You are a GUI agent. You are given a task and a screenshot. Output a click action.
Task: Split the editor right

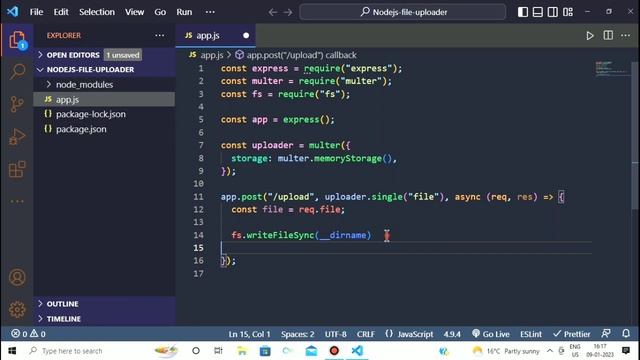click(x=608, y=36)
